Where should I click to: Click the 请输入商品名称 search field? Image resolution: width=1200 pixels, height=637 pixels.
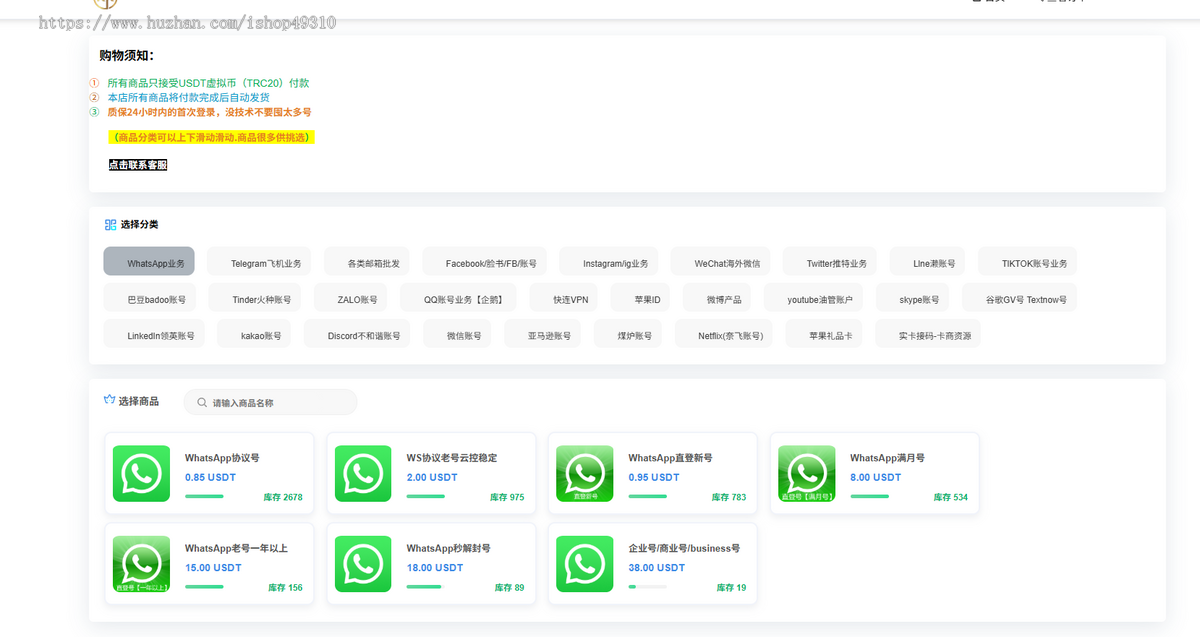(x=270, y=402)
